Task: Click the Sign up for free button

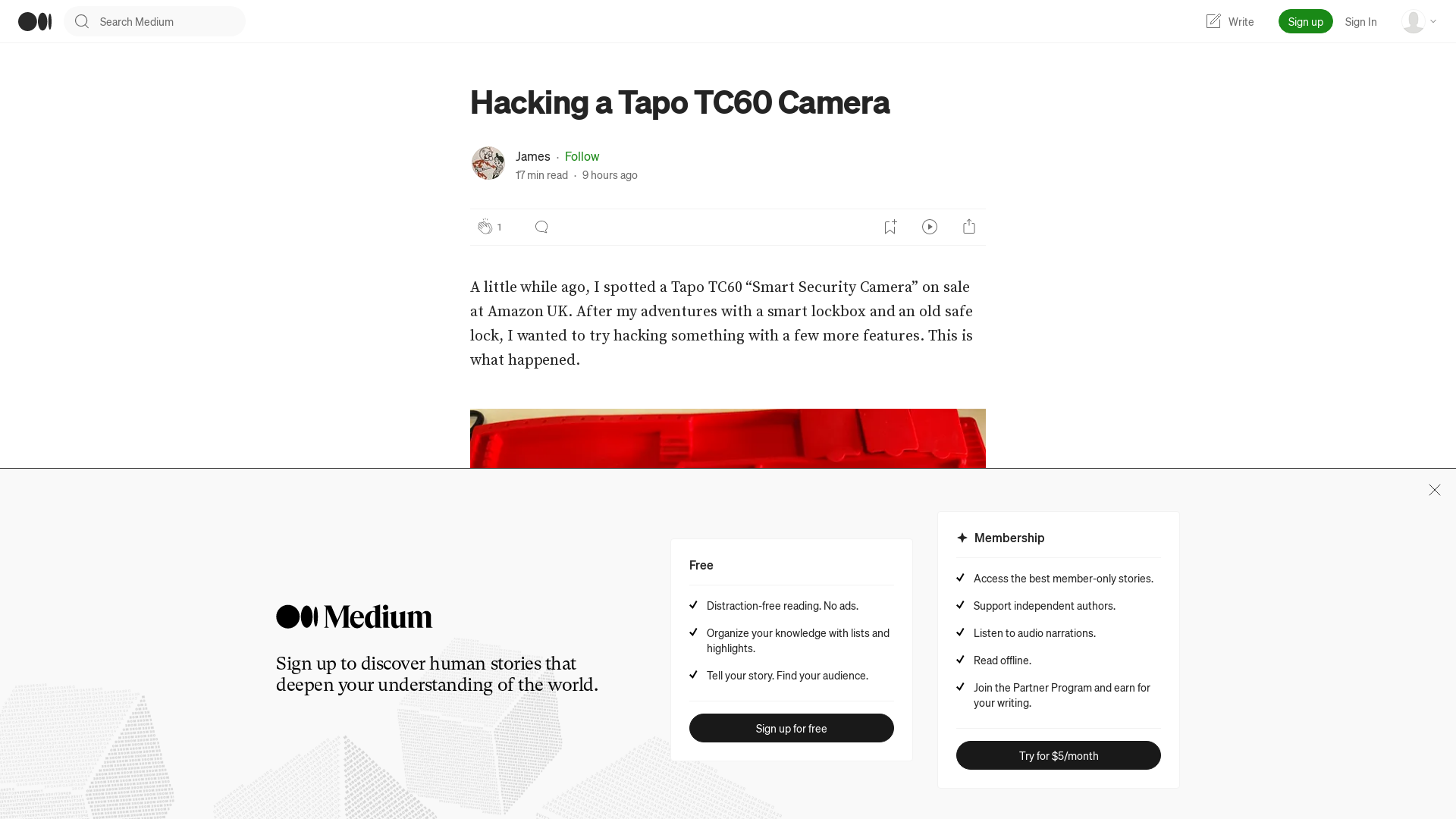Action: (x=791, y=727)
